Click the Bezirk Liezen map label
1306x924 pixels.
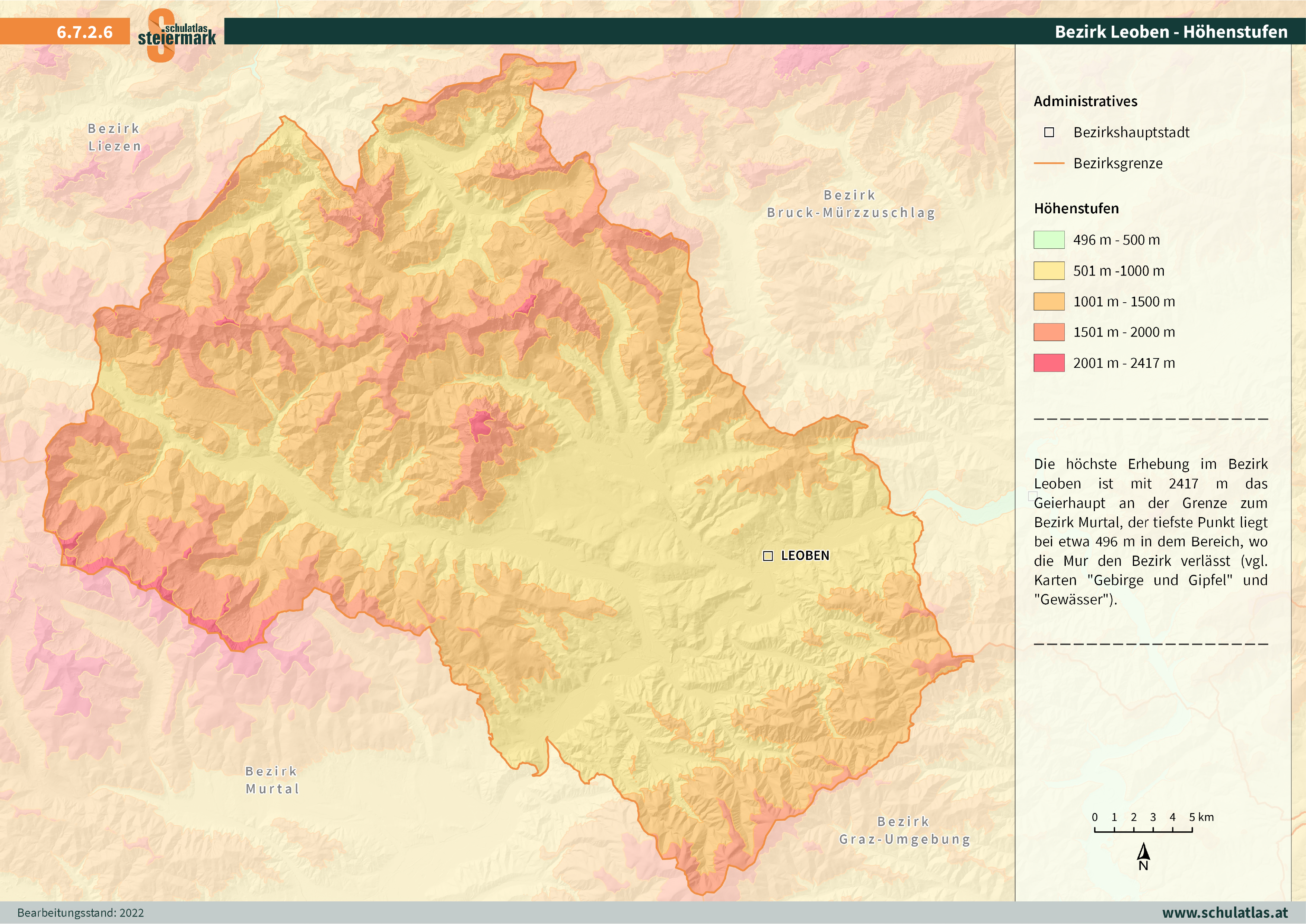tap(114, 138)
